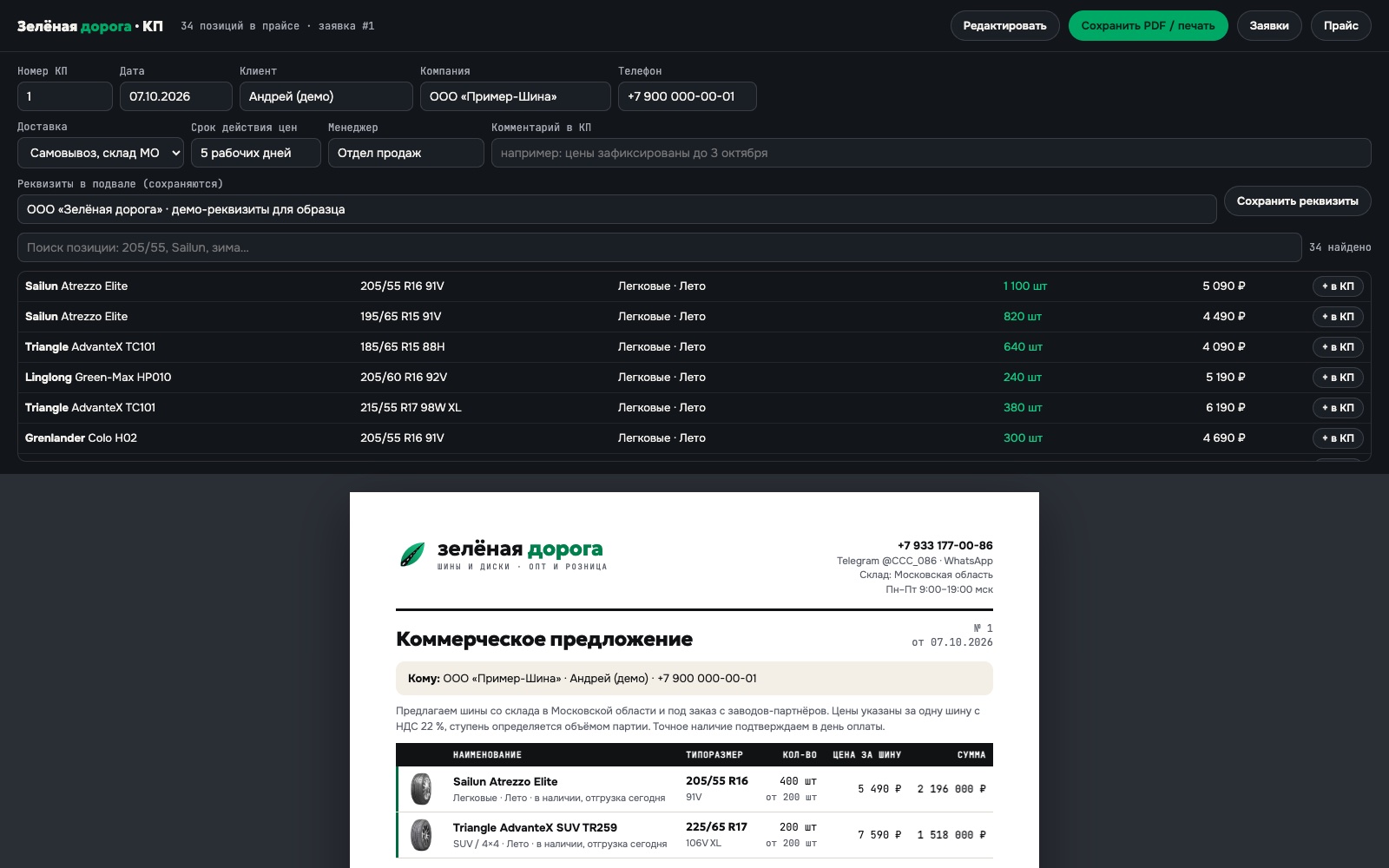Click Sailun Atrezzo Elite tire thumbnail in preview

point(421,789)
